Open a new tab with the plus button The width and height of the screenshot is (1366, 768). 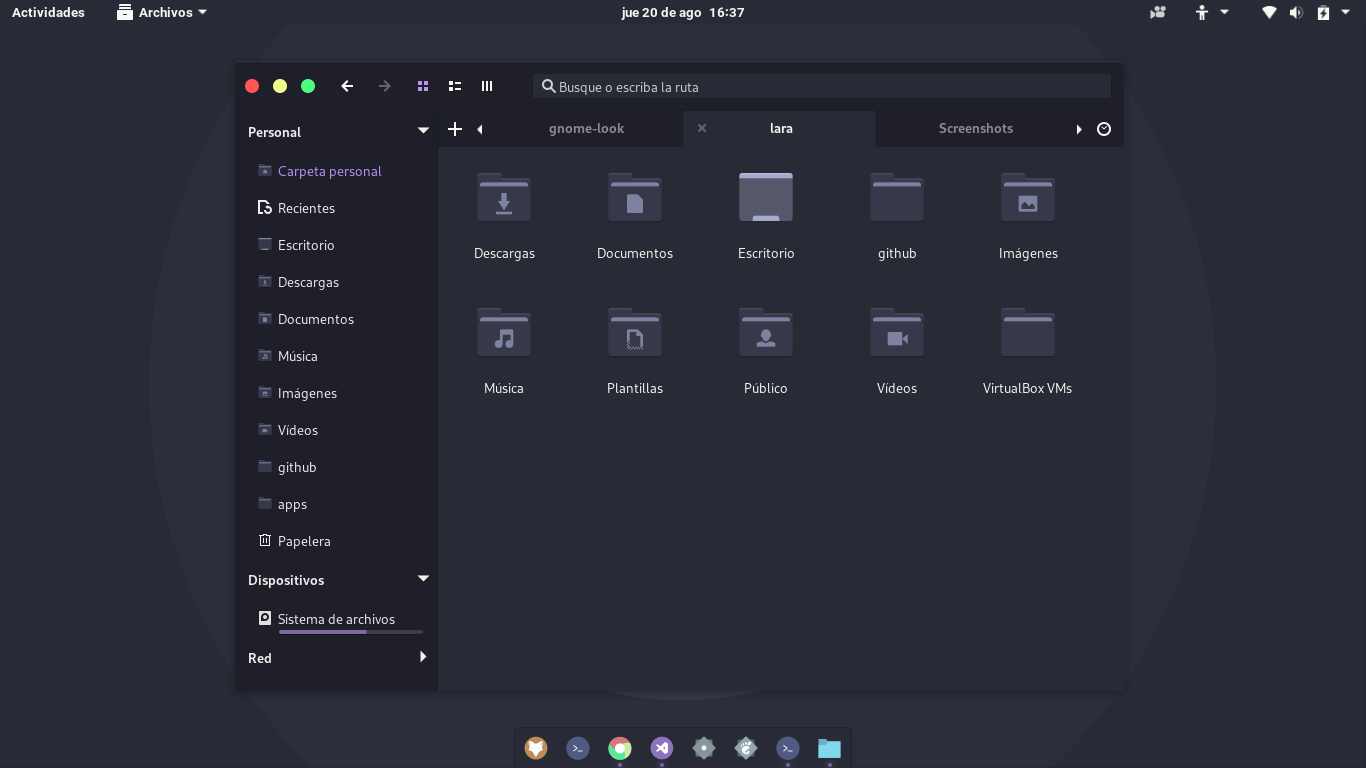455,129
